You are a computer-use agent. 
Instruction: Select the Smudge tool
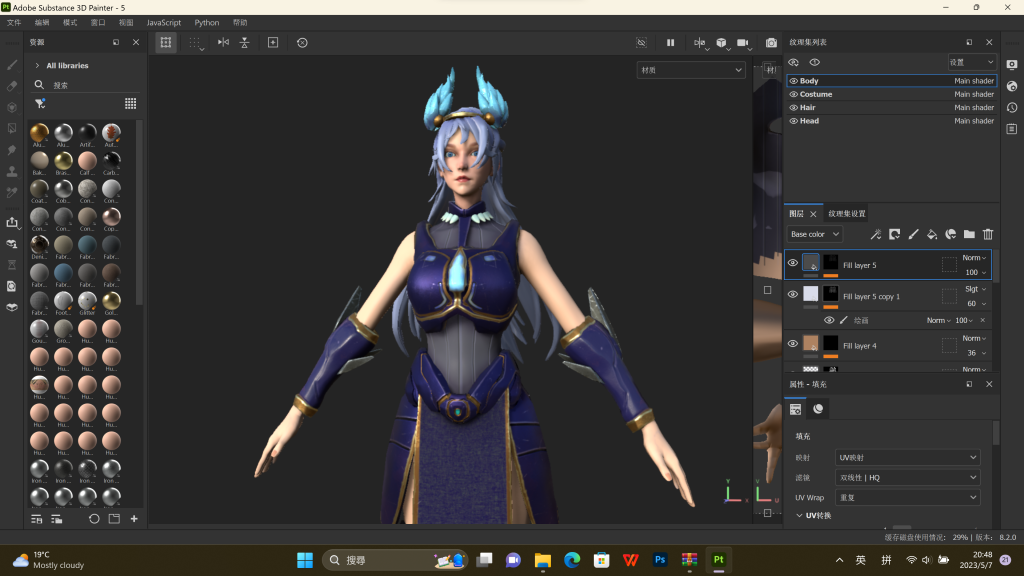click(12, 150)
